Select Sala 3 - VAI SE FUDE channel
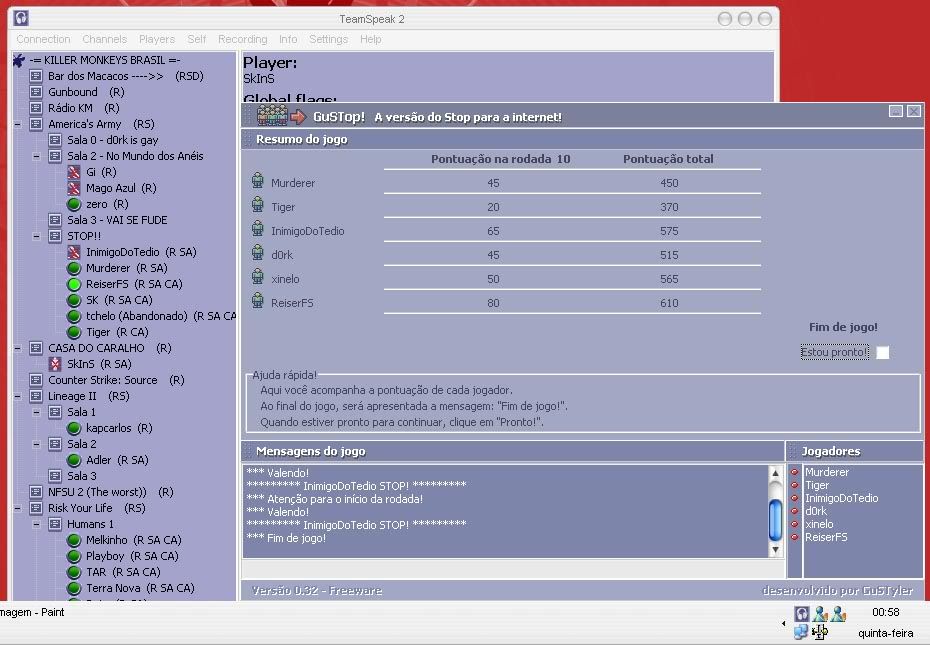930x645 pixels. [117, 220]
